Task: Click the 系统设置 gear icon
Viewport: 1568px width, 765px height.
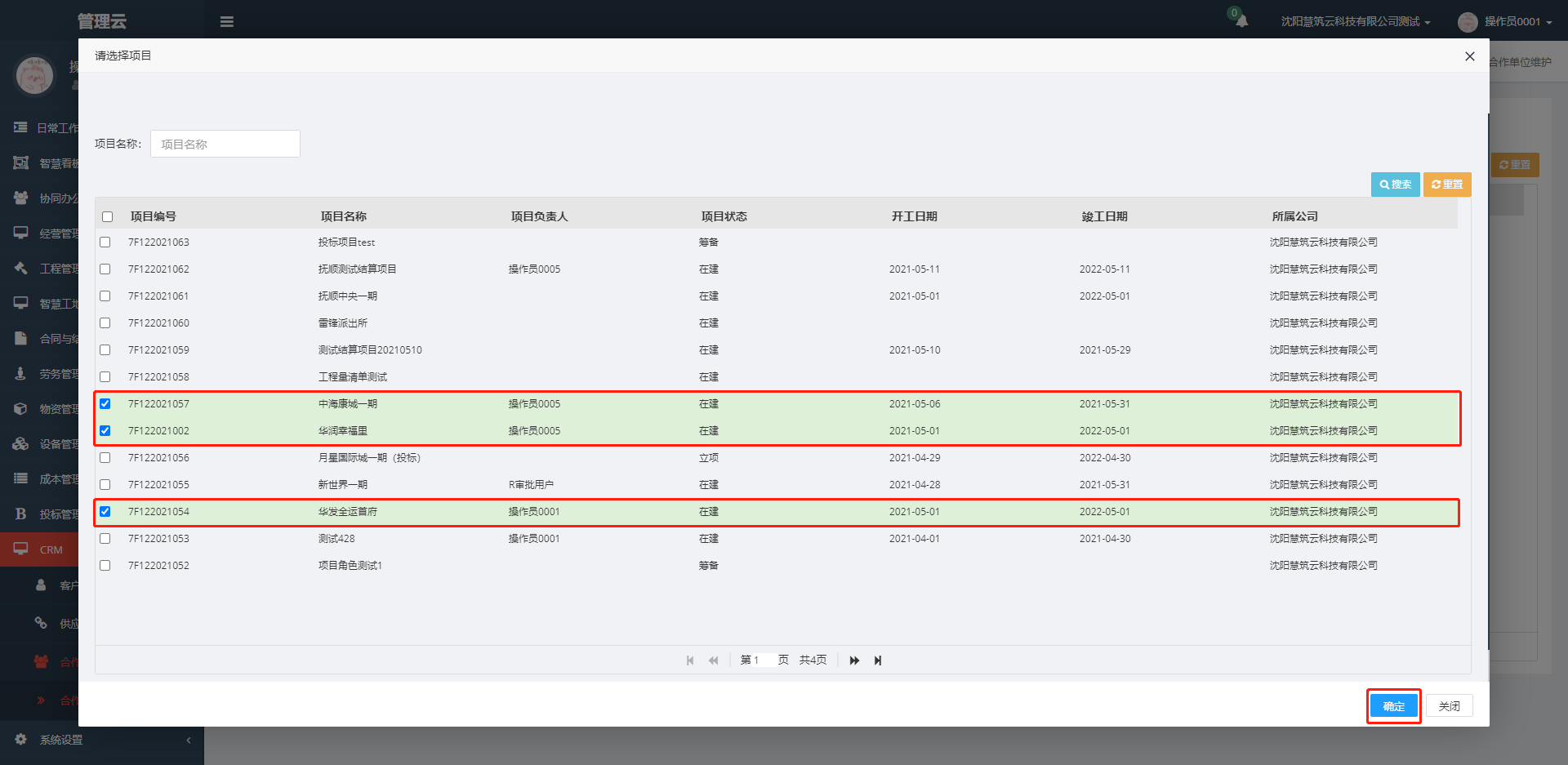Action: click(20, 739)
